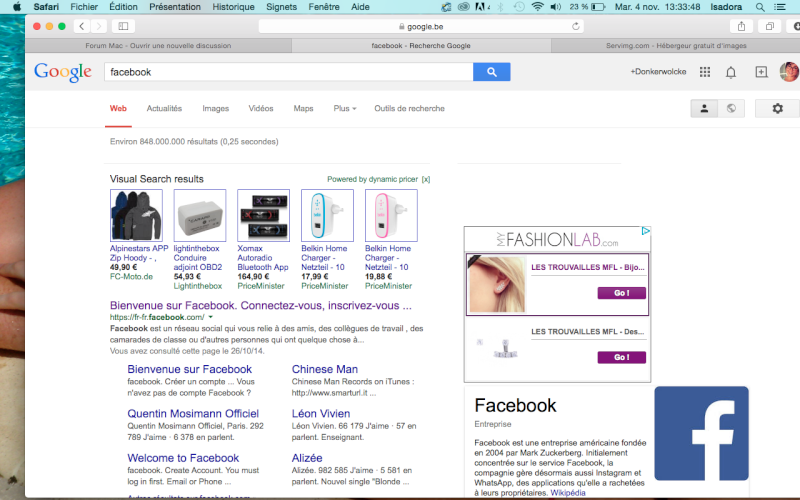The width and height of the screenshot is (800, 500).
Task: Open Alpinestars hoody product thumbnail
Action: [x=136, y=215]
